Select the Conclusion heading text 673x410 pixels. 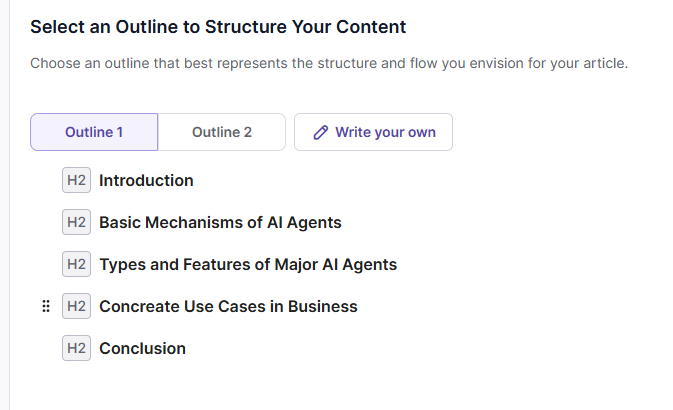[142, 349]
